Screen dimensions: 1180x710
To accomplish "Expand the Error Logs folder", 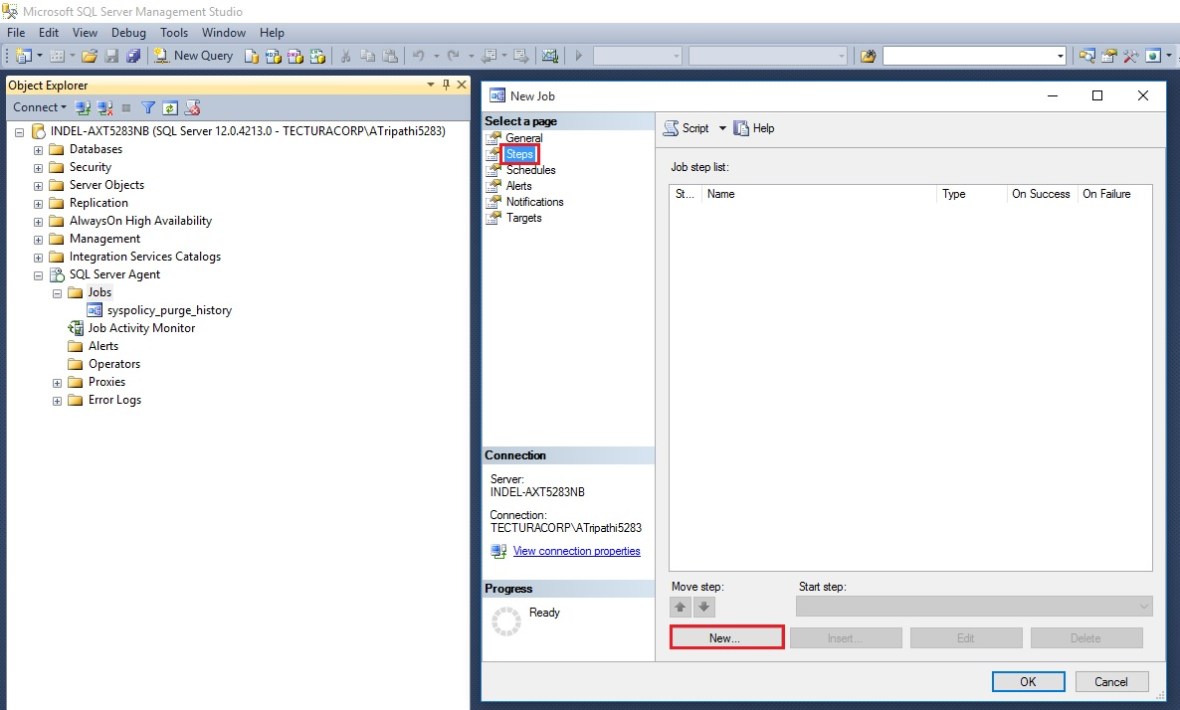I will pyautogui.click(x=57, y=401).
